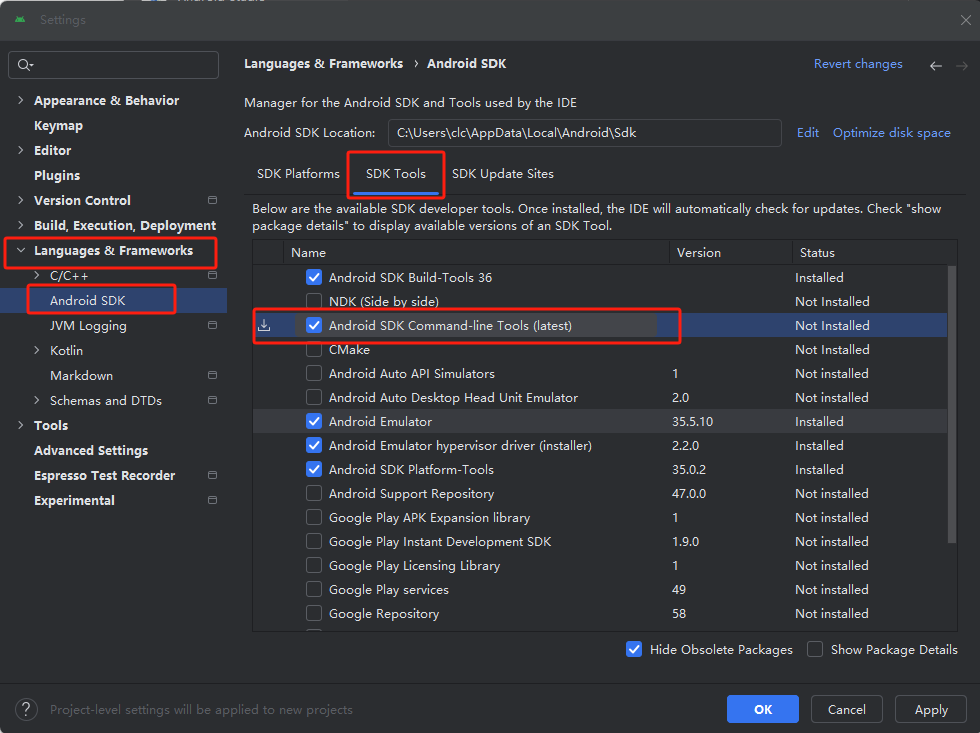Screen dimensions: 980x733
Task: Click the Android SDK Location path field
Action: [x=584, y=132]
